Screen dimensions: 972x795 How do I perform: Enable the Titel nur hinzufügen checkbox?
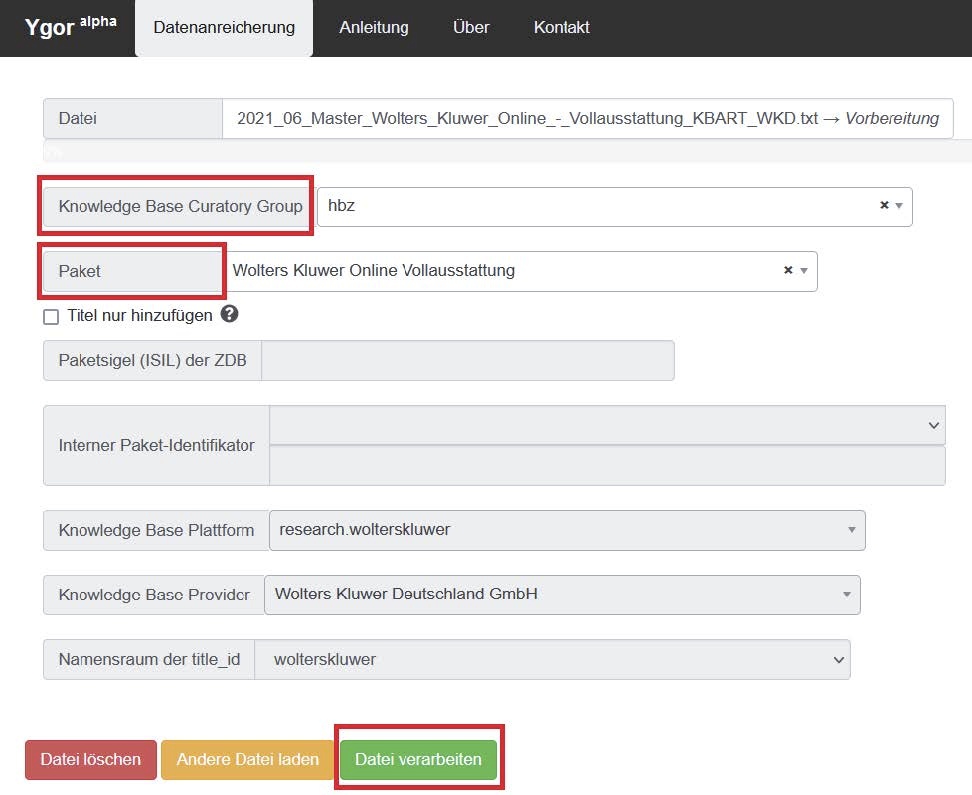pos(51,316)
